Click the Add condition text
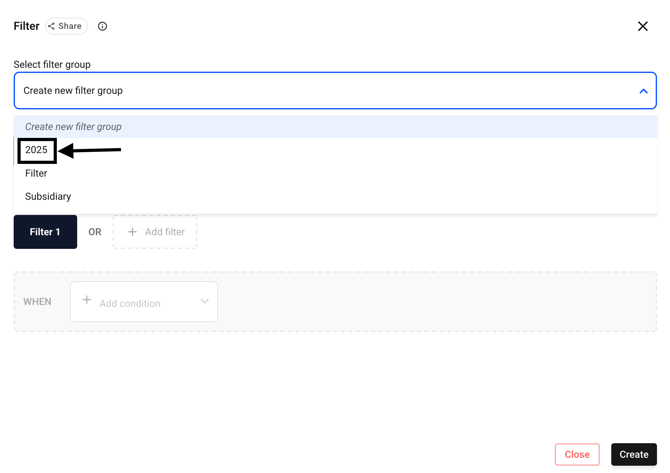The width and height of the screenshot is (670, 473). (x=130, y=303)
